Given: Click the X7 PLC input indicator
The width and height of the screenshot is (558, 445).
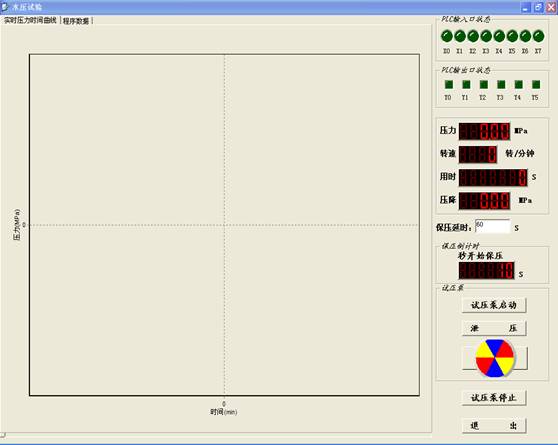Looking at the screenshot, I should [x=538, y=36].
